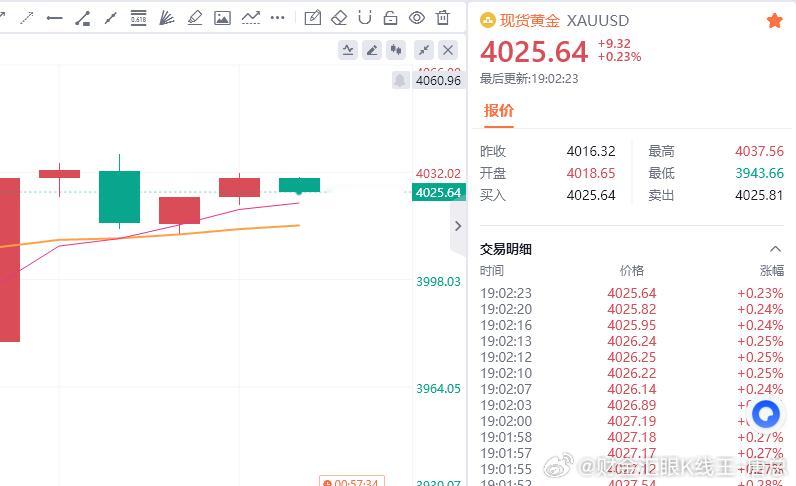Click the gold instrument icon
Viewport: 796px width, 486px height.
pyautogui.click(x=487, y=20)
